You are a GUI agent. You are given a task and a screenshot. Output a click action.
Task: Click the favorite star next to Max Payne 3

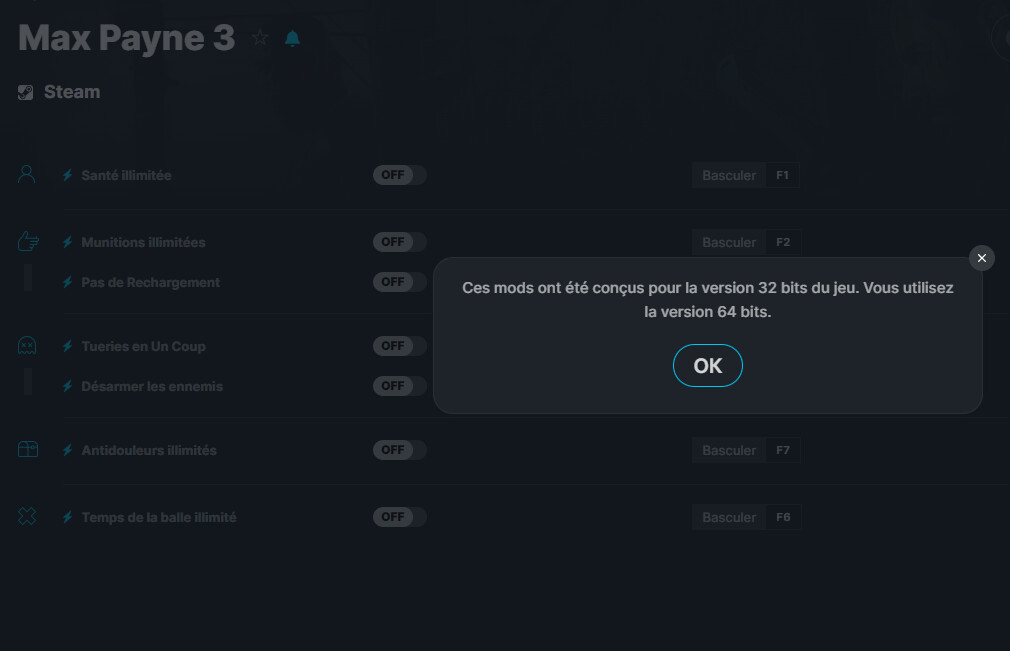pyautogui.click(x=260, y=38)
